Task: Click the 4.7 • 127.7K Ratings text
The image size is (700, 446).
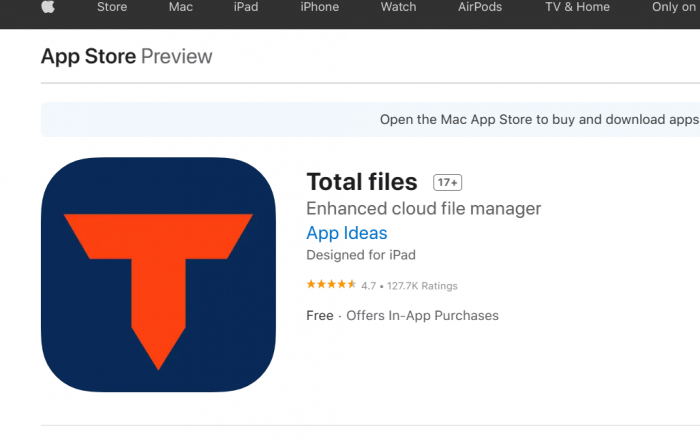Action: click(x=409, y=286)
